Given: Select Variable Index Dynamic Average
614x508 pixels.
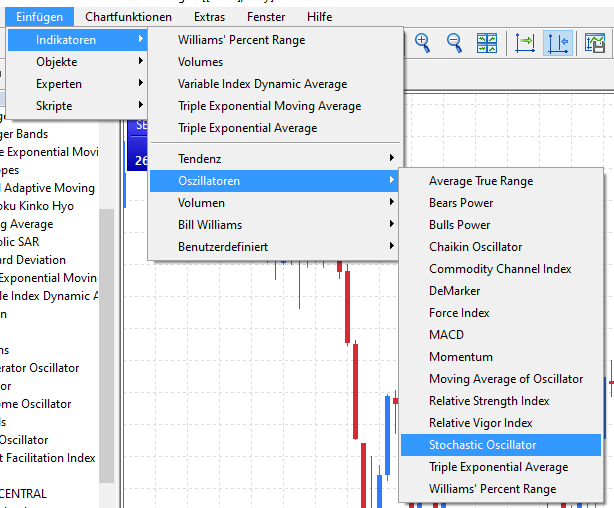Looking at the screenshot, I should [x=275, y=84].
